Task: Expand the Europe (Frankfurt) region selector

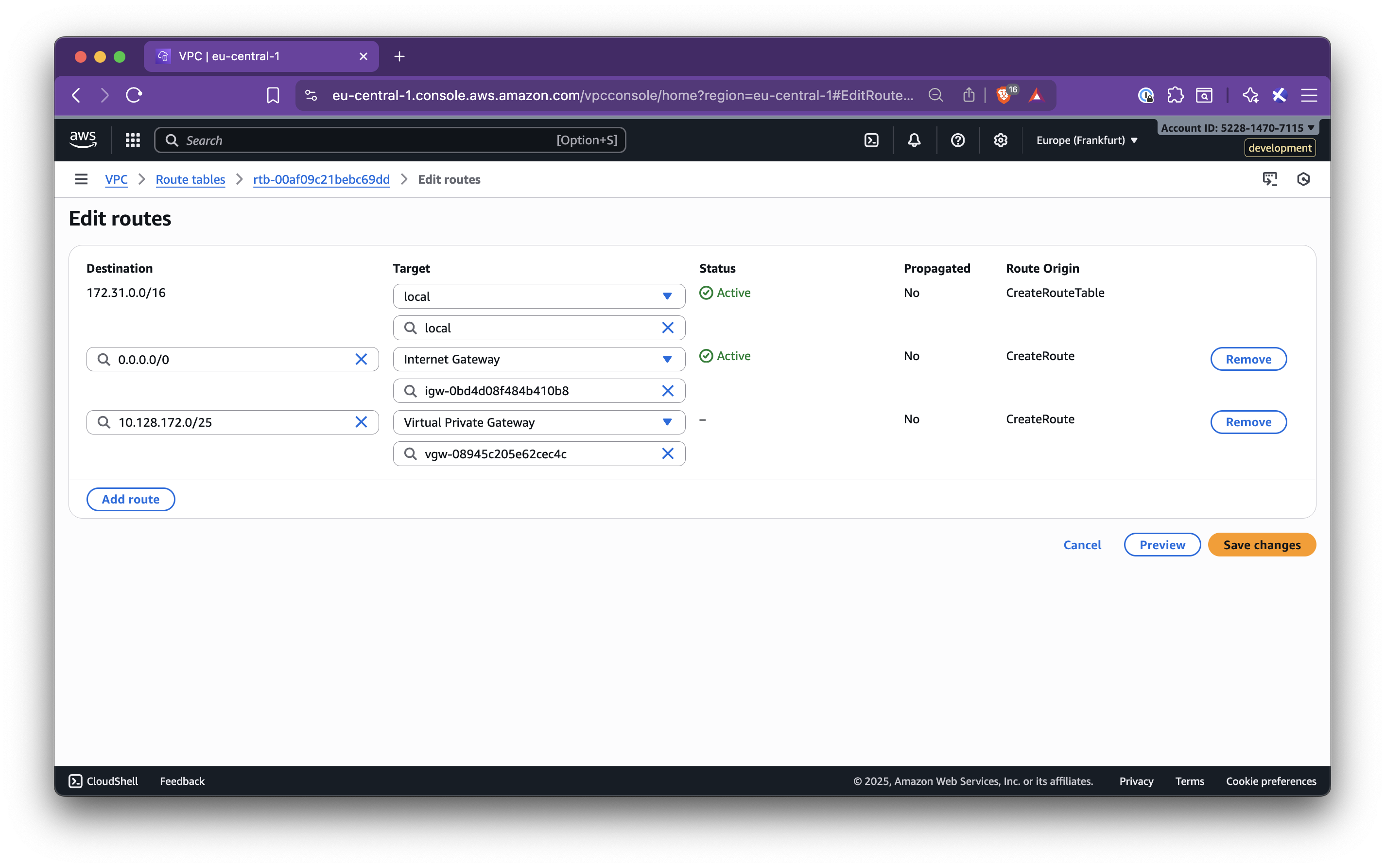Action: (1086, 139)
